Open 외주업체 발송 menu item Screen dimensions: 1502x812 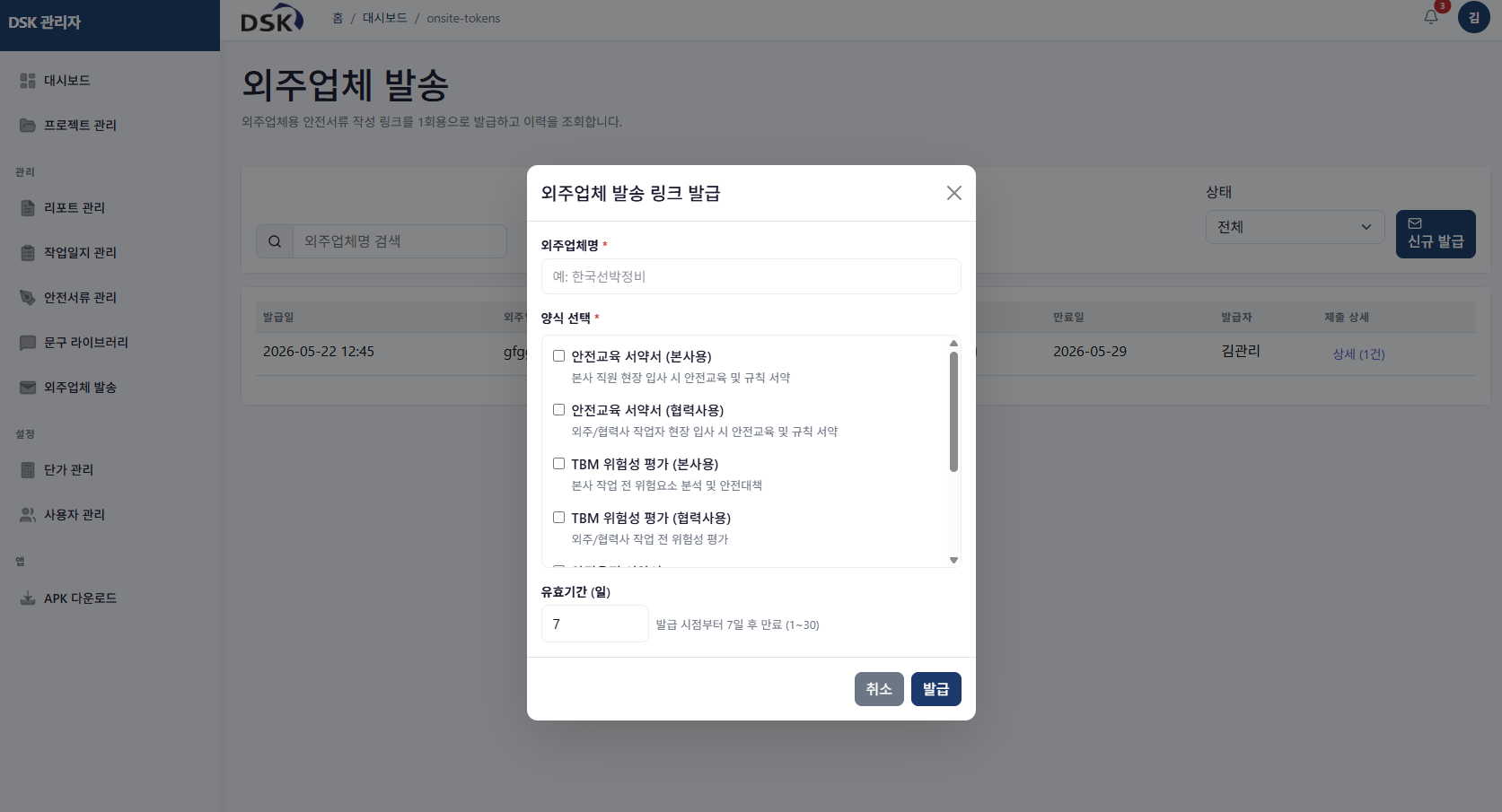point(110,388)
